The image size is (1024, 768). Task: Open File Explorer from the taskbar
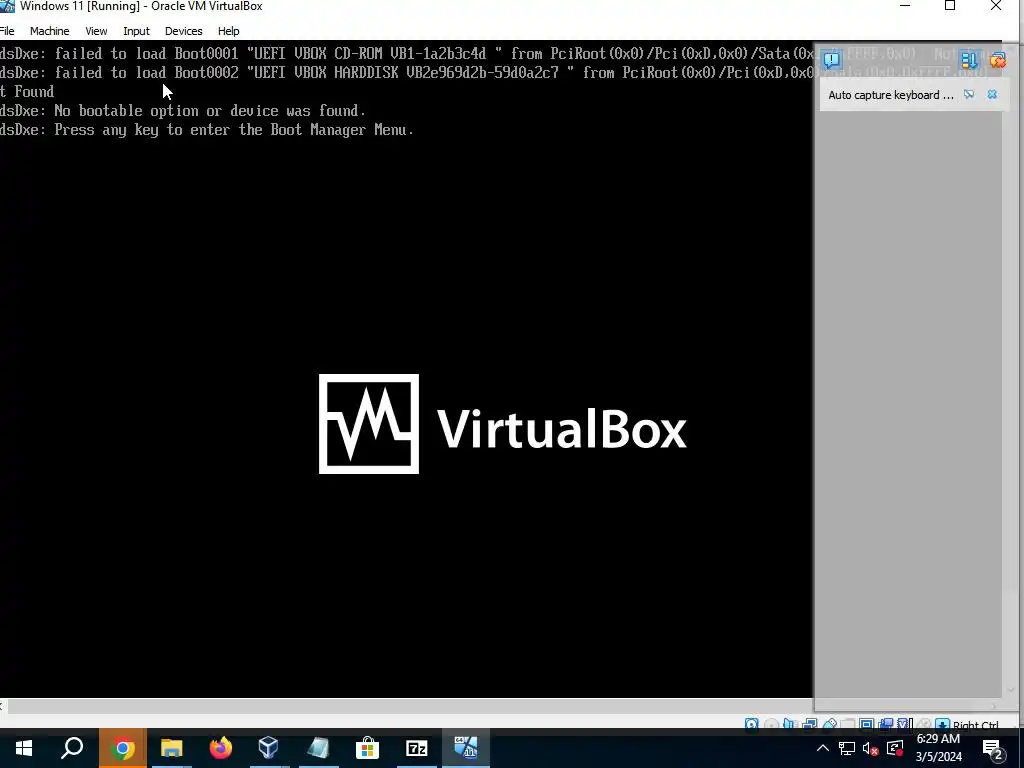(171, 748)
